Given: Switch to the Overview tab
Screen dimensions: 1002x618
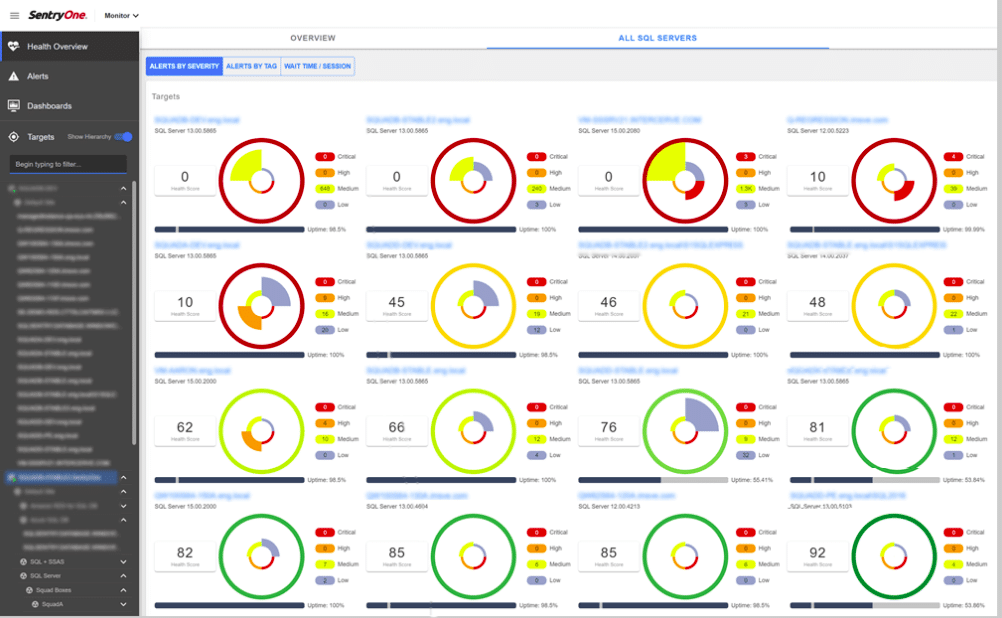Looking at the screenshot, I should (312, 38).
